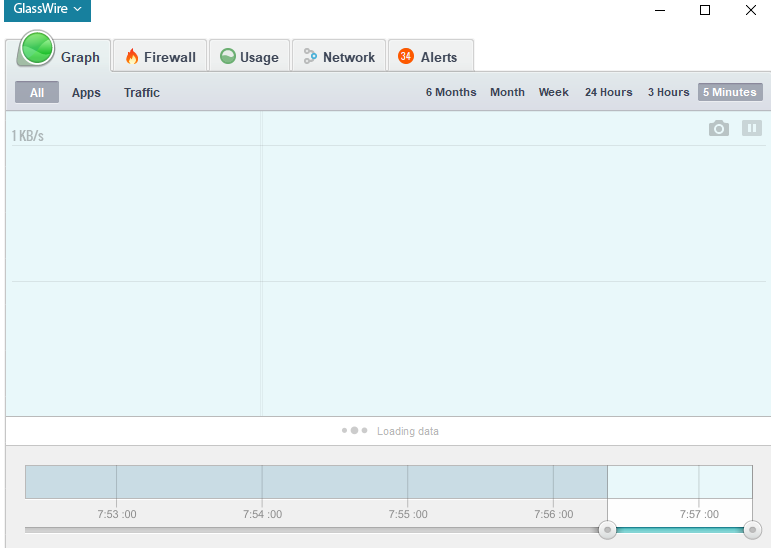
Task: Click the Network nodes icon
Action: click(310, 57)
